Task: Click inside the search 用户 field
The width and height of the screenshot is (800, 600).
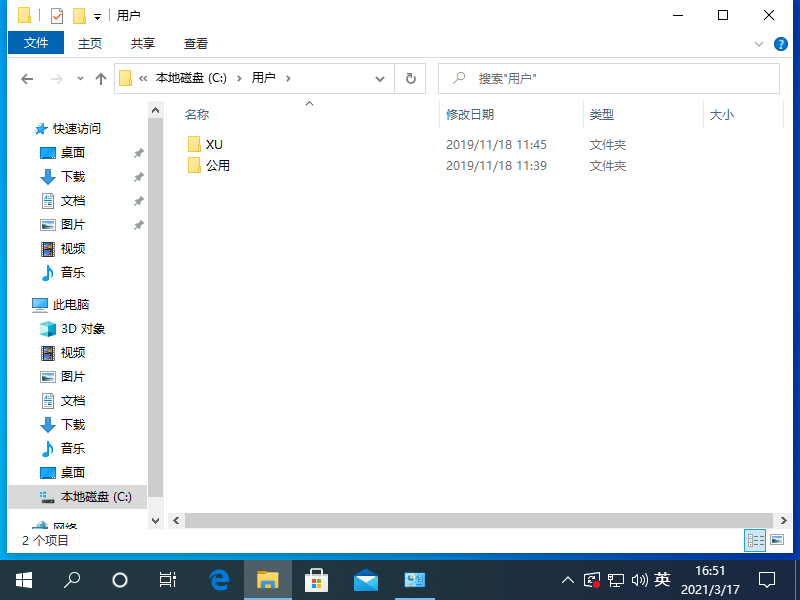Action: tap(608, 79)
